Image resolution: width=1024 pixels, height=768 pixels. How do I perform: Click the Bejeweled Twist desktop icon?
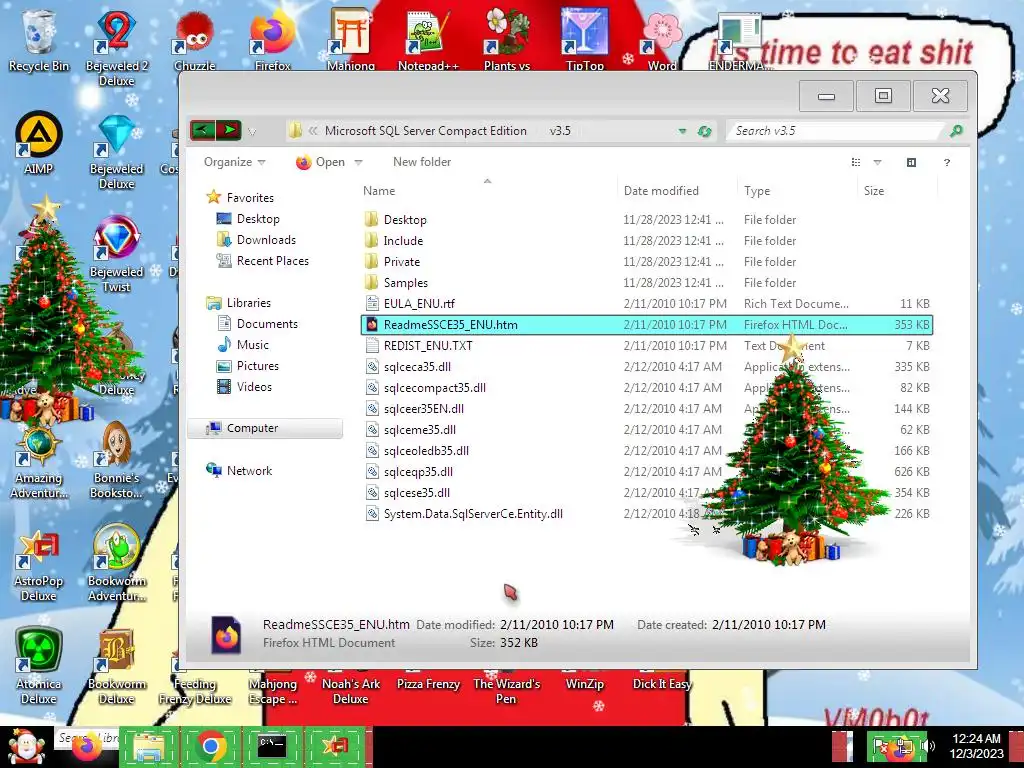pyautogui.click(x=116, y=255)
